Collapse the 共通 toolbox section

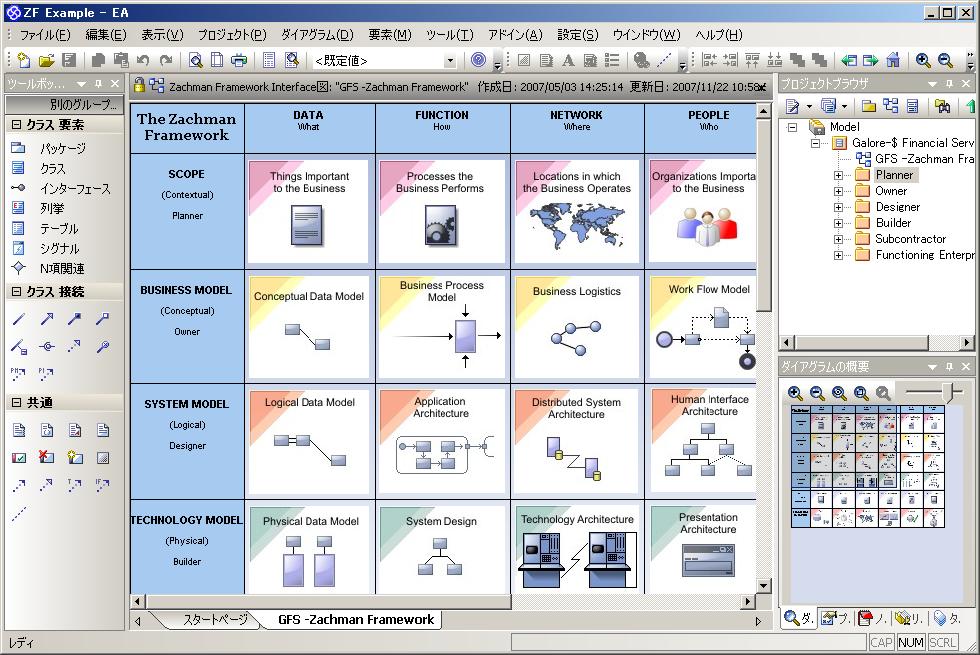(16, 402)
